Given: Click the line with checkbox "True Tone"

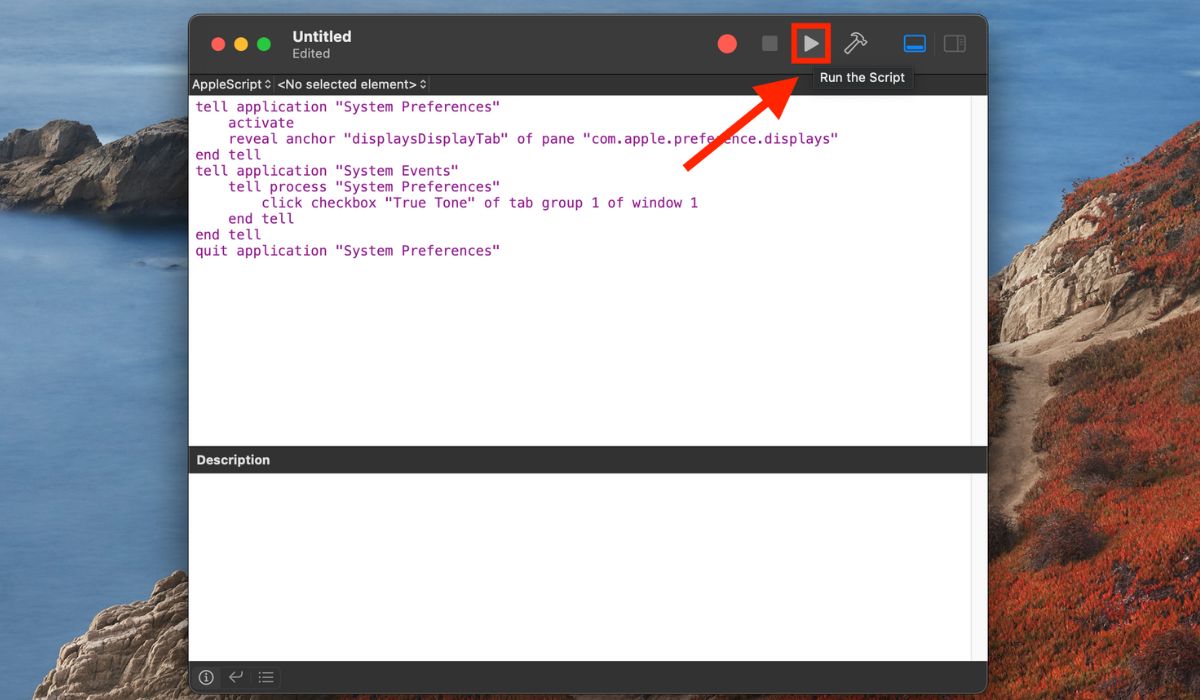Looking at the screenshot, I should pos(479,203).
